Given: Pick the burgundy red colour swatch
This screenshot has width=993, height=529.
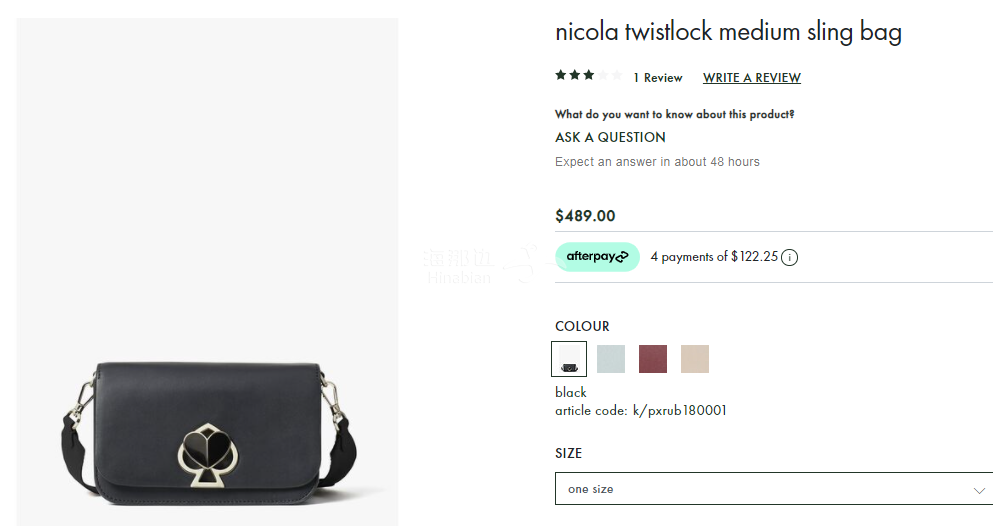Looking at the screenshot, I should 653,359.
